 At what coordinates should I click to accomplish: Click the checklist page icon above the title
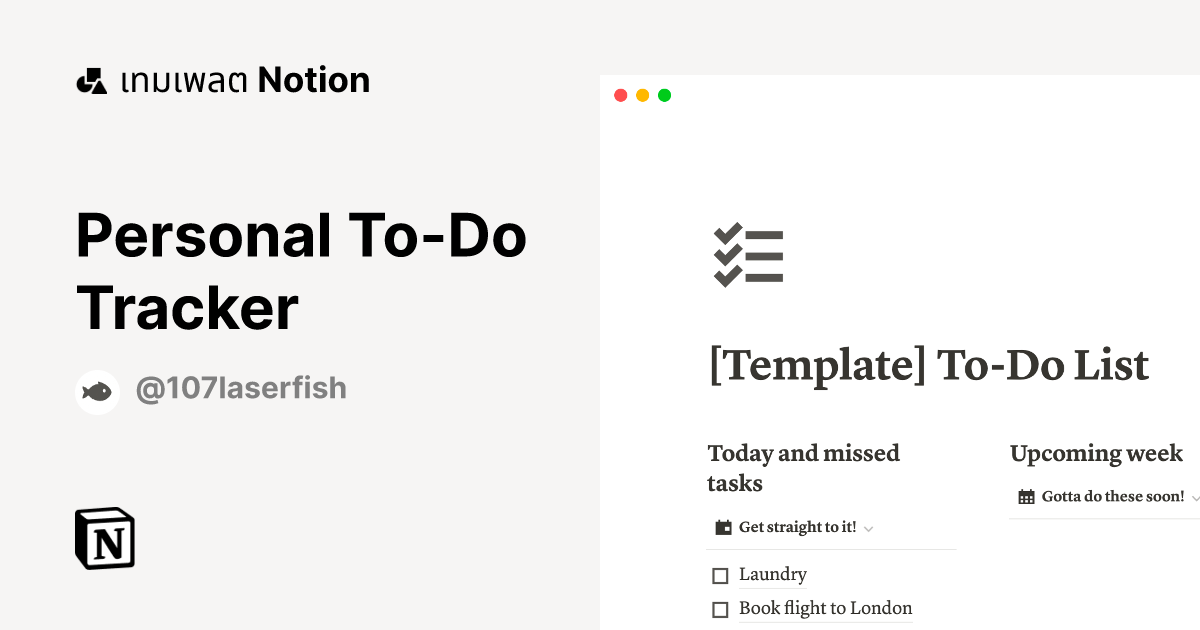tap(748, 255)
